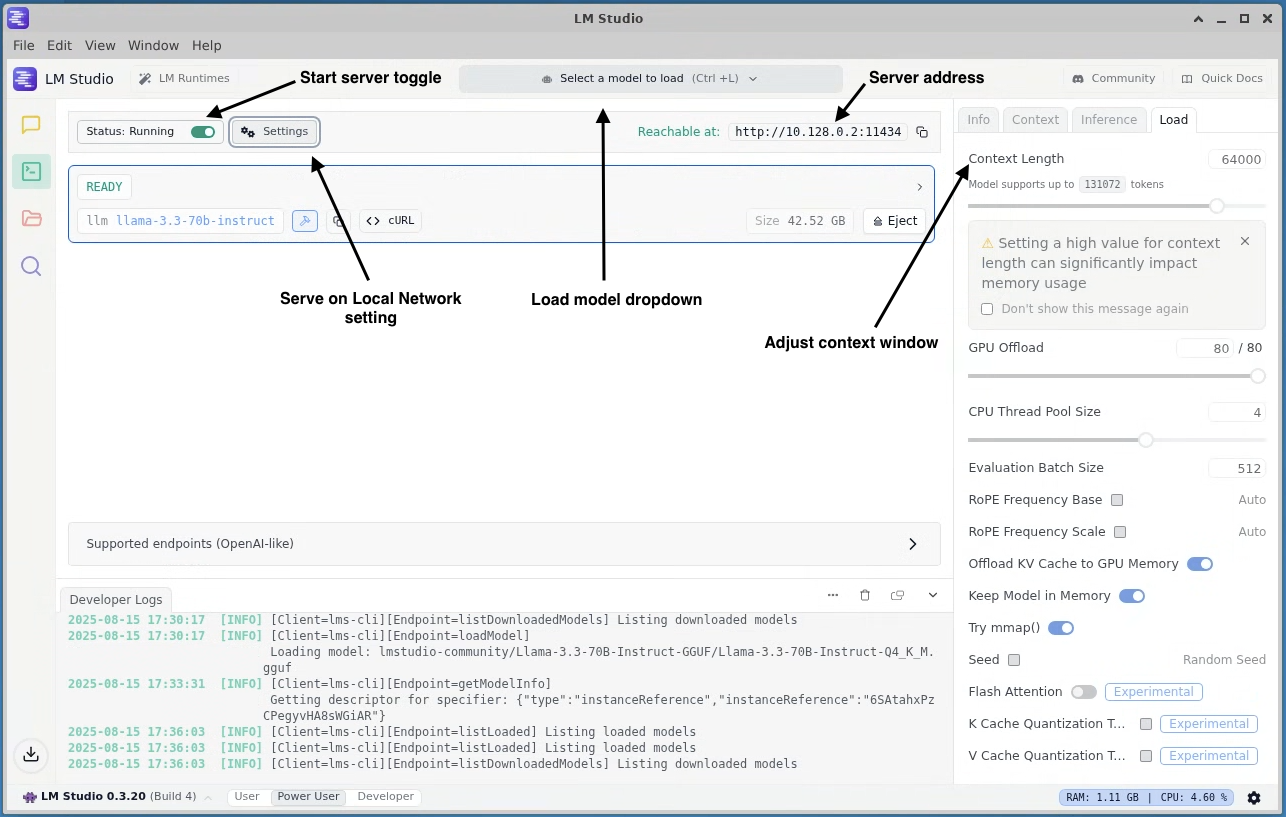The image size is (1286, 817).
Task: Switch to the Inference tab
Action: tap(1108, 119)
